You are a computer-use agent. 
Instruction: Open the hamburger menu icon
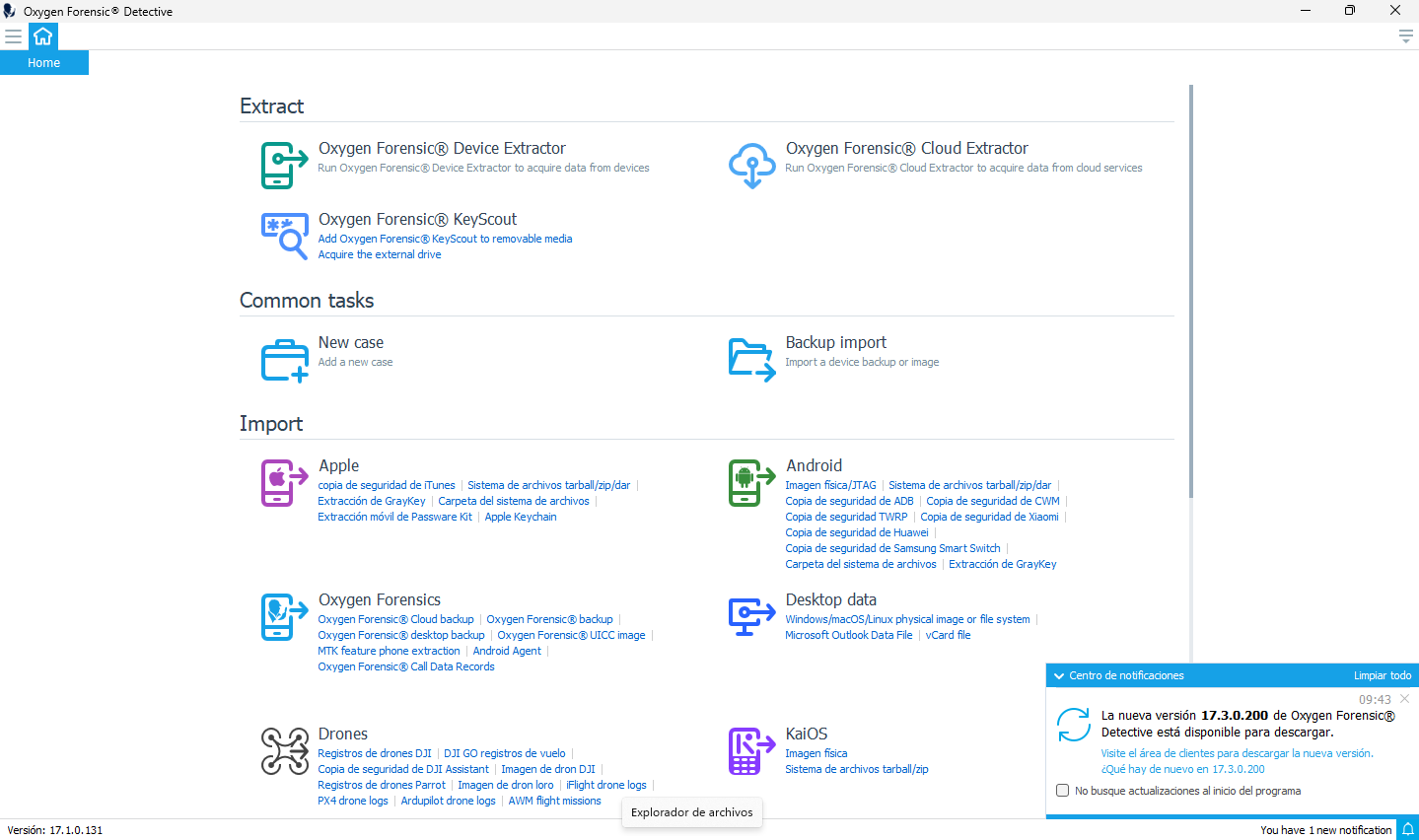point(13,36)
